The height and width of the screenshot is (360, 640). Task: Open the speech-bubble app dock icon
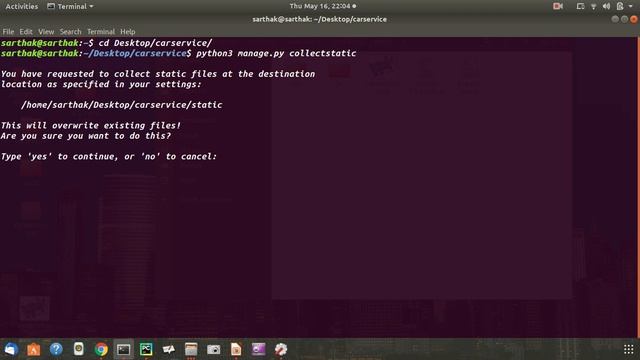tap(168, 349)
